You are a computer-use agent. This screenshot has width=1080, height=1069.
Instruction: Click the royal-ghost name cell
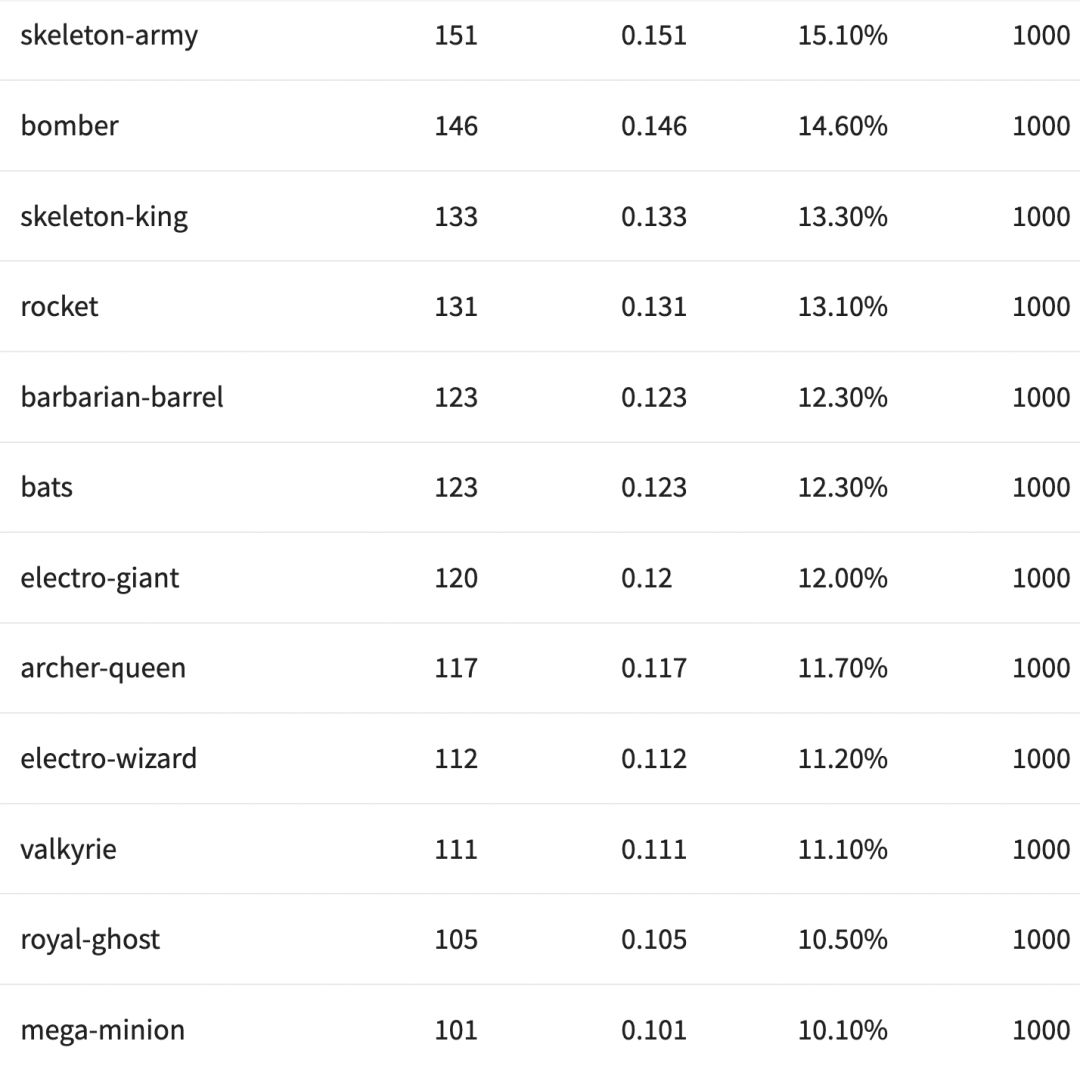(90, 940)
